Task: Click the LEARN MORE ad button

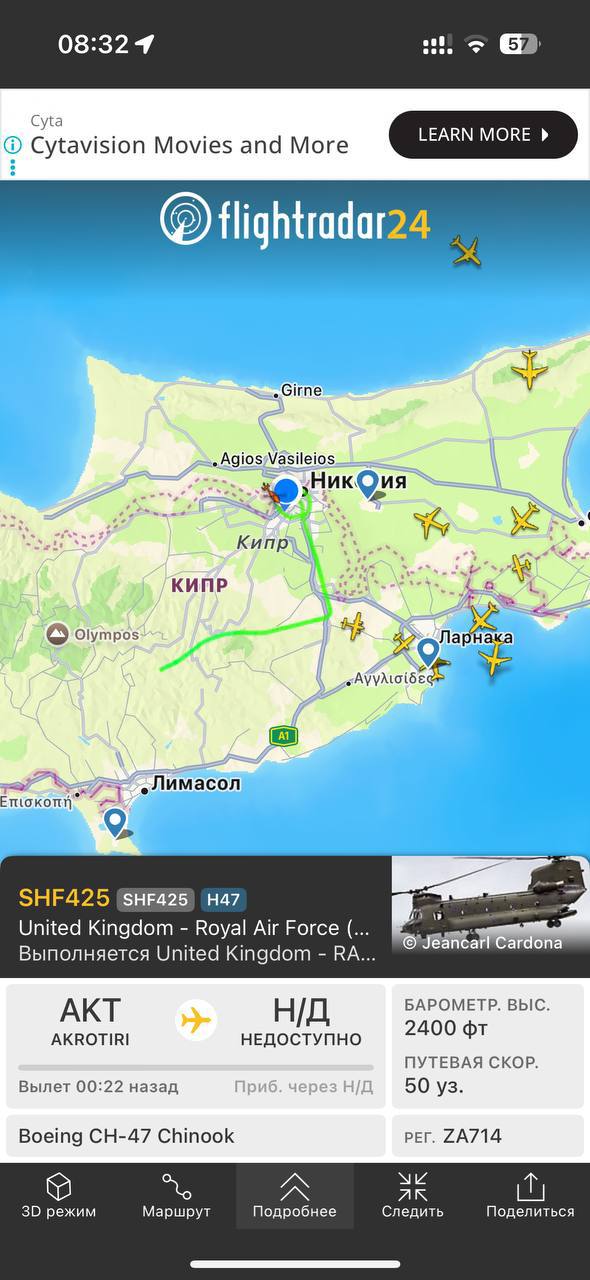Action: (x=483, y=135)
